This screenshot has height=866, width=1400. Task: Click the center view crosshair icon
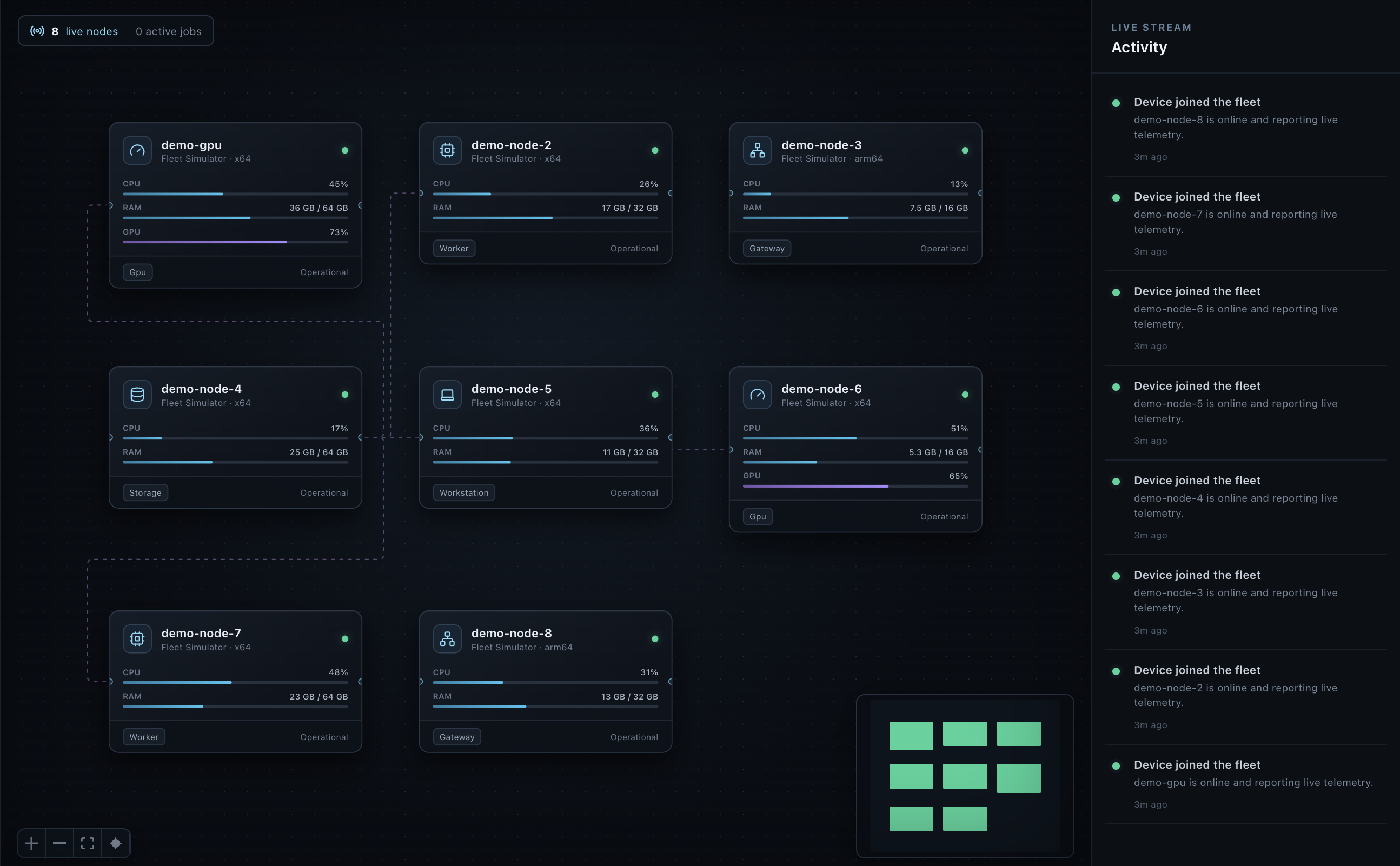116,843
